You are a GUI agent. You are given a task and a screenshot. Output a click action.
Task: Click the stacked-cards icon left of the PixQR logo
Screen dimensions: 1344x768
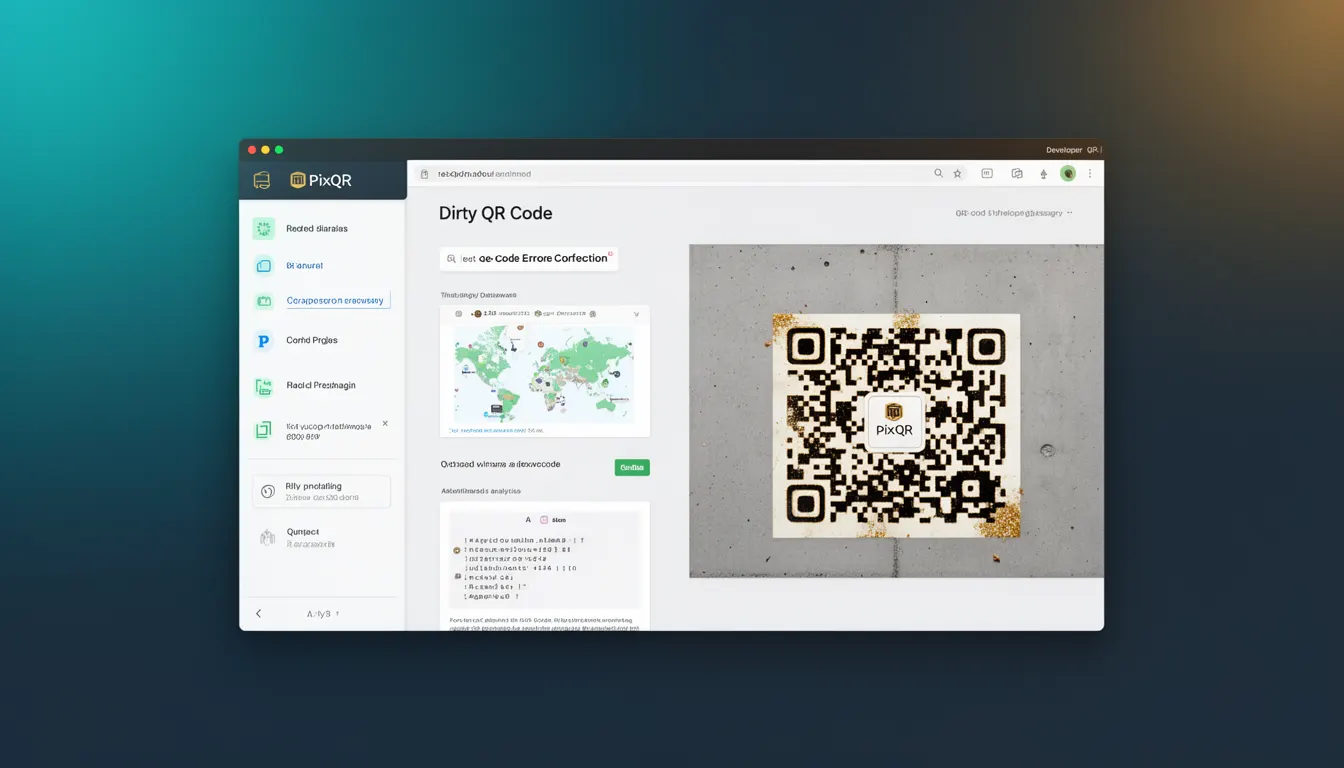click(x=262, y=181)
